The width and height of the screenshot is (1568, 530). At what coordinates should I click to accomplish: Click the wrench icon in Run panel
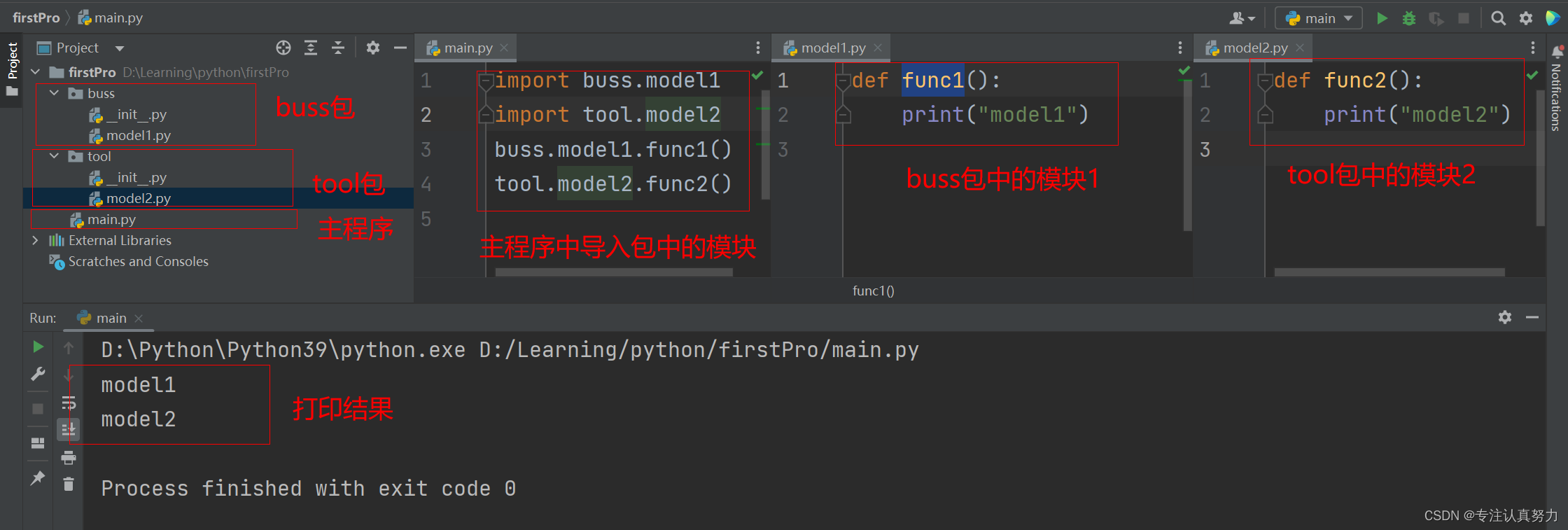(x=38, y=374)
